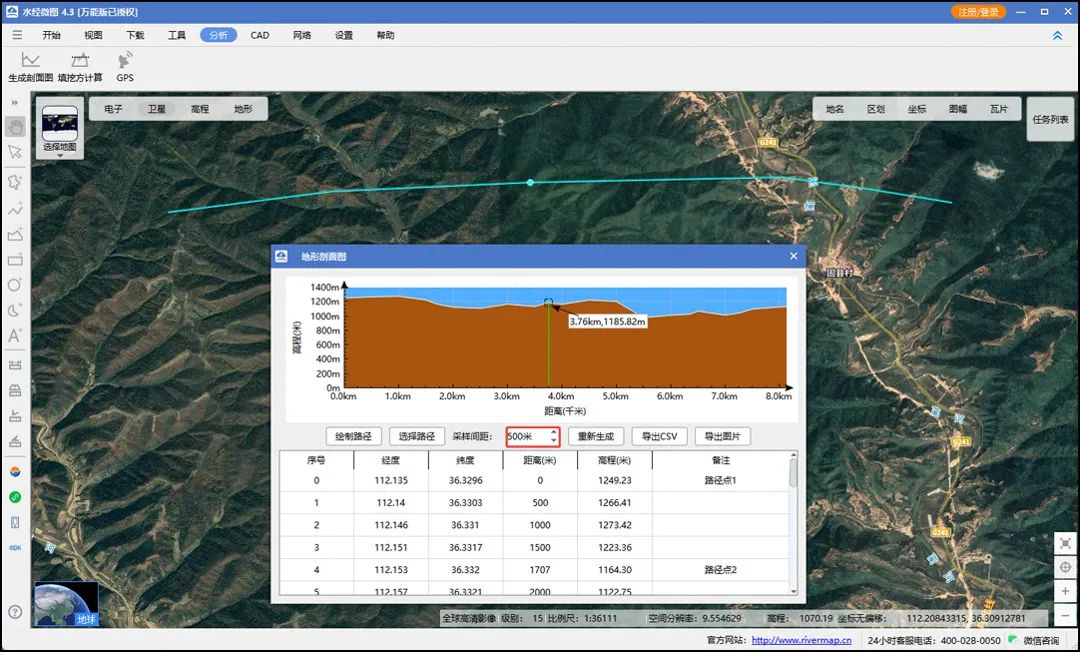Click the path midpoint node on map
Screen dimensions: 1080x652
(530, 182)
